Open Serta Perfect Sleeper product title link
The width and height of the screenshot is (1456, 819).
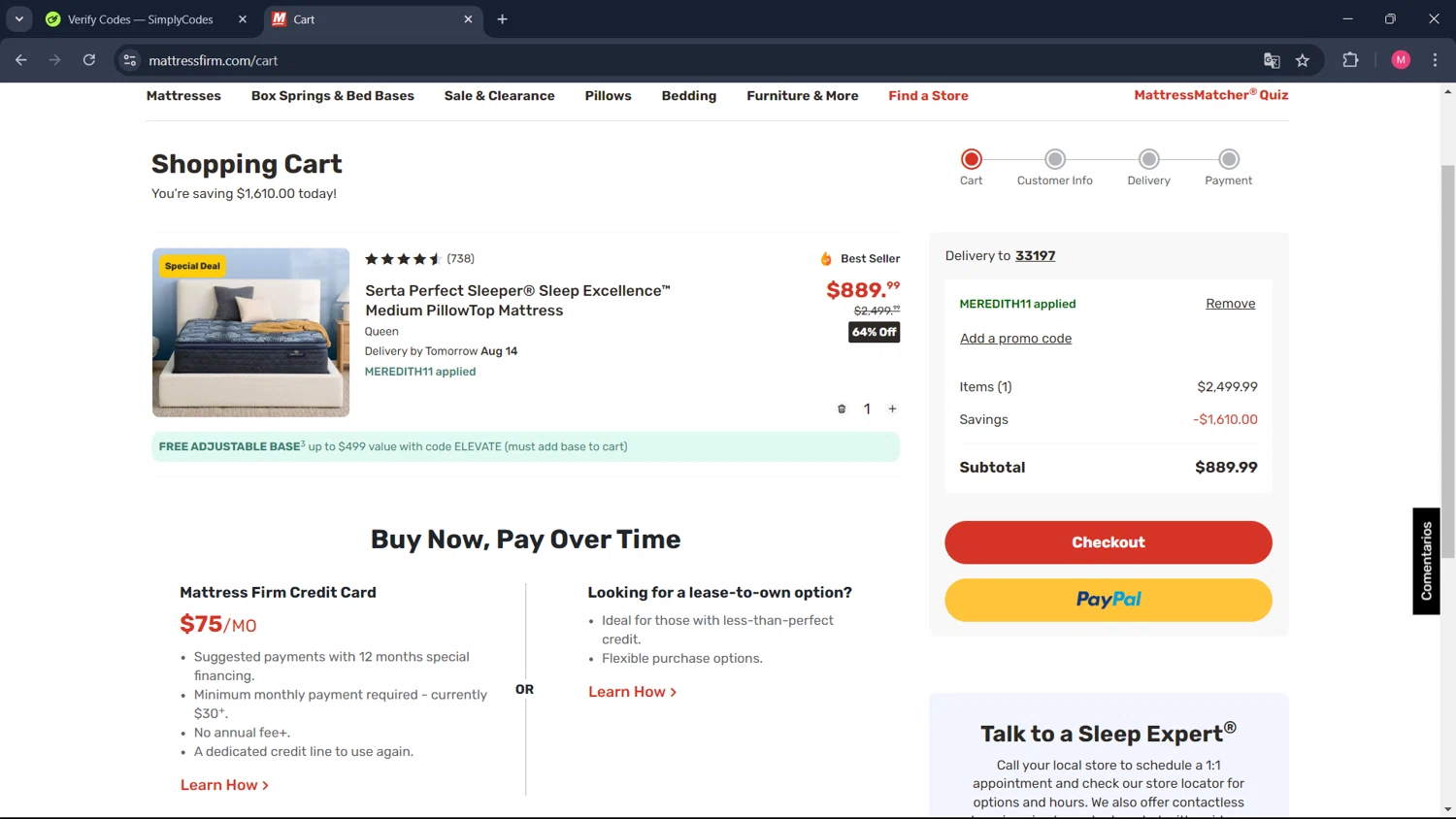point(517,301)
